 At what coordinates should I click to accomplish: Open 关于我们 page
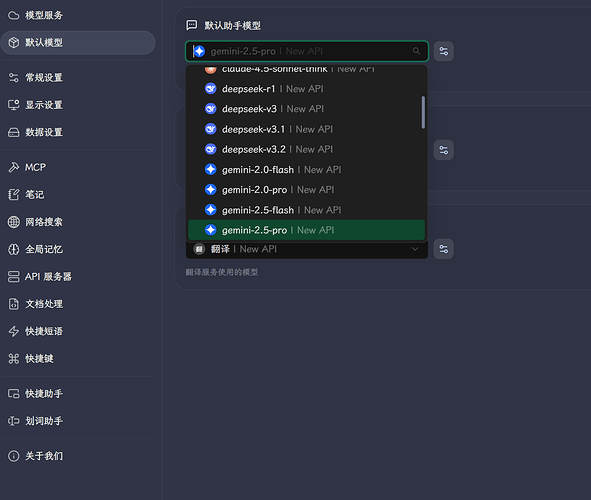78,456
